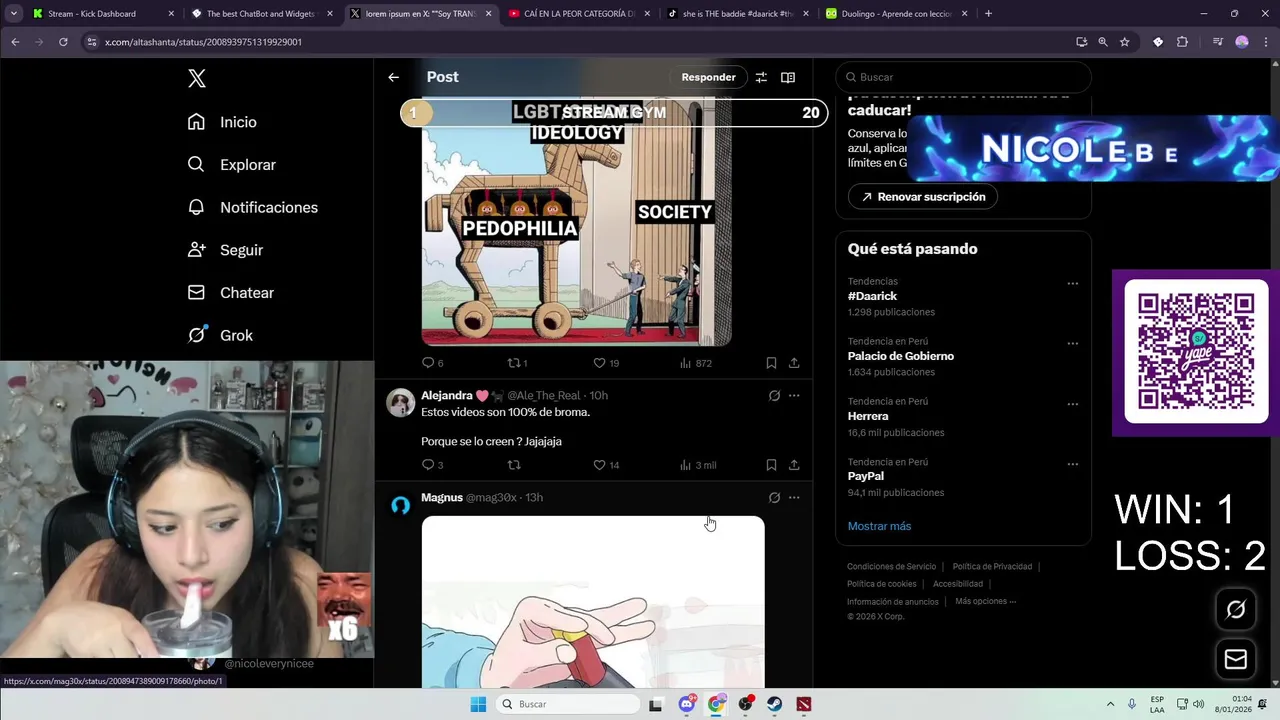Switch to the daarick TikTok tab

(737, 14)
